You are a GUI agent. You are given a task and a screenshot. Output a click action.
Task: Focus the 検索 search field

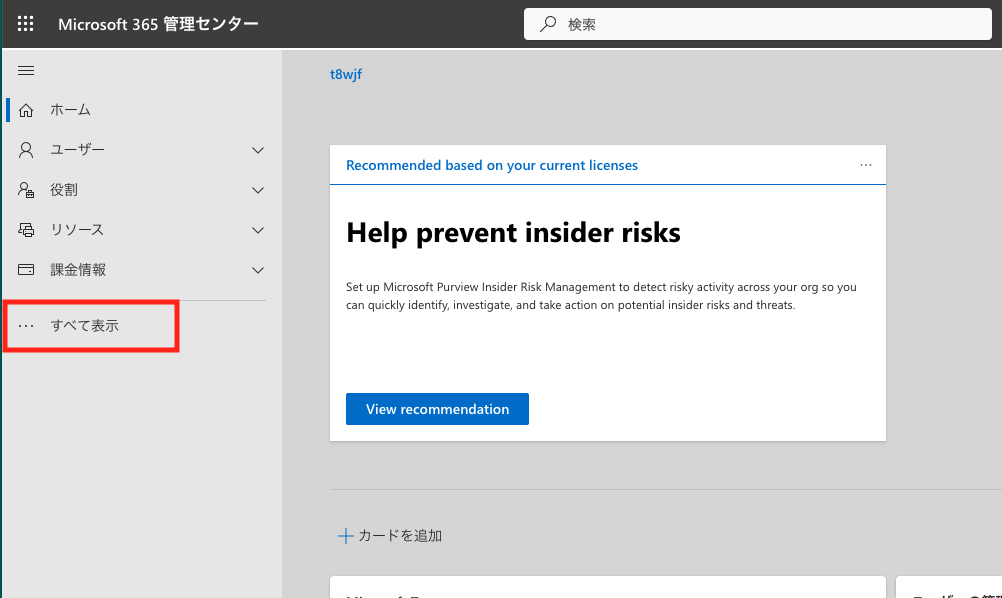[x=758, y=24]
